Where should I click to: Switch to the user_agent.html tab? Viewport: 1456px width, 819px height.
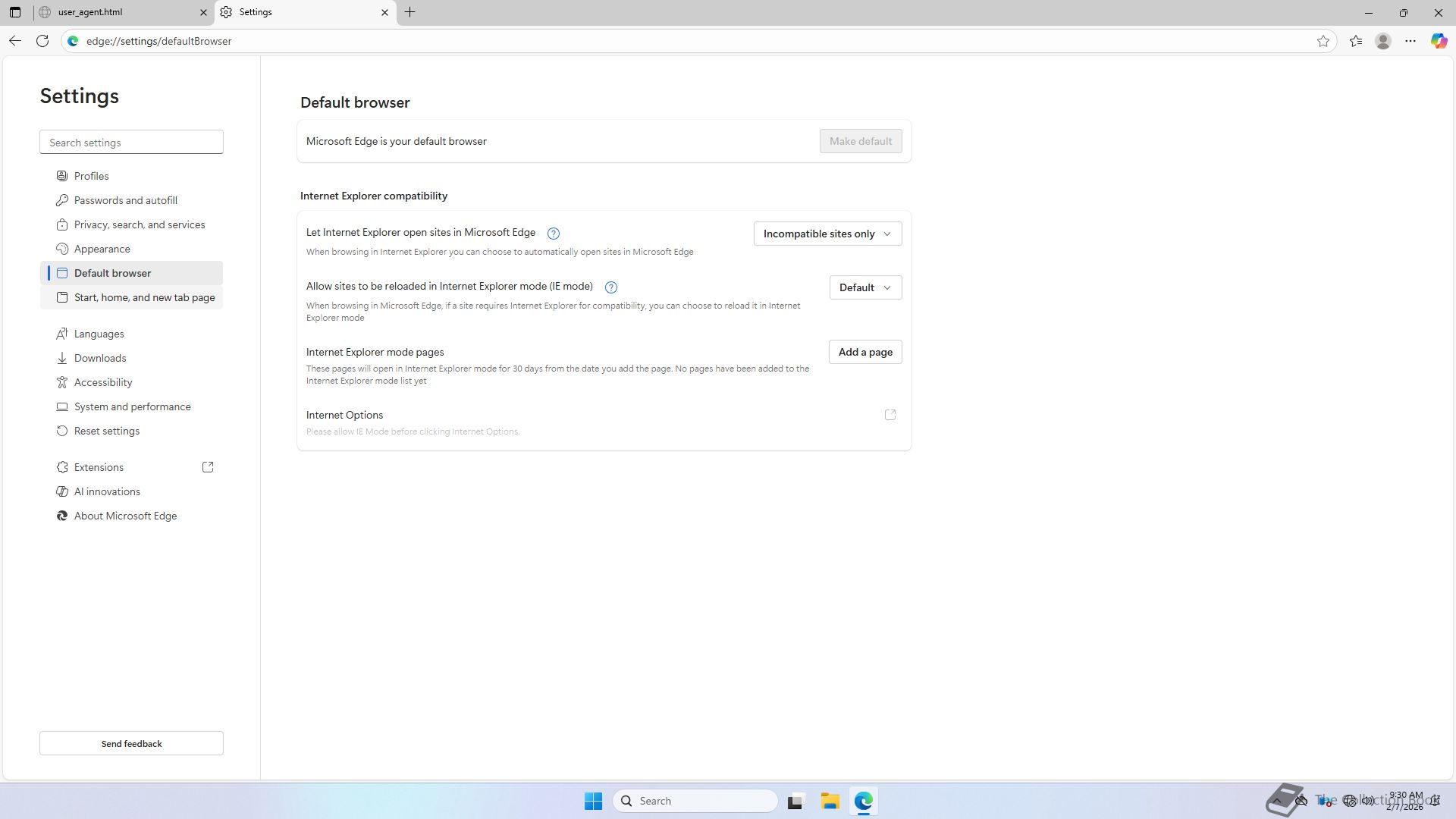[x=121, y=12]
